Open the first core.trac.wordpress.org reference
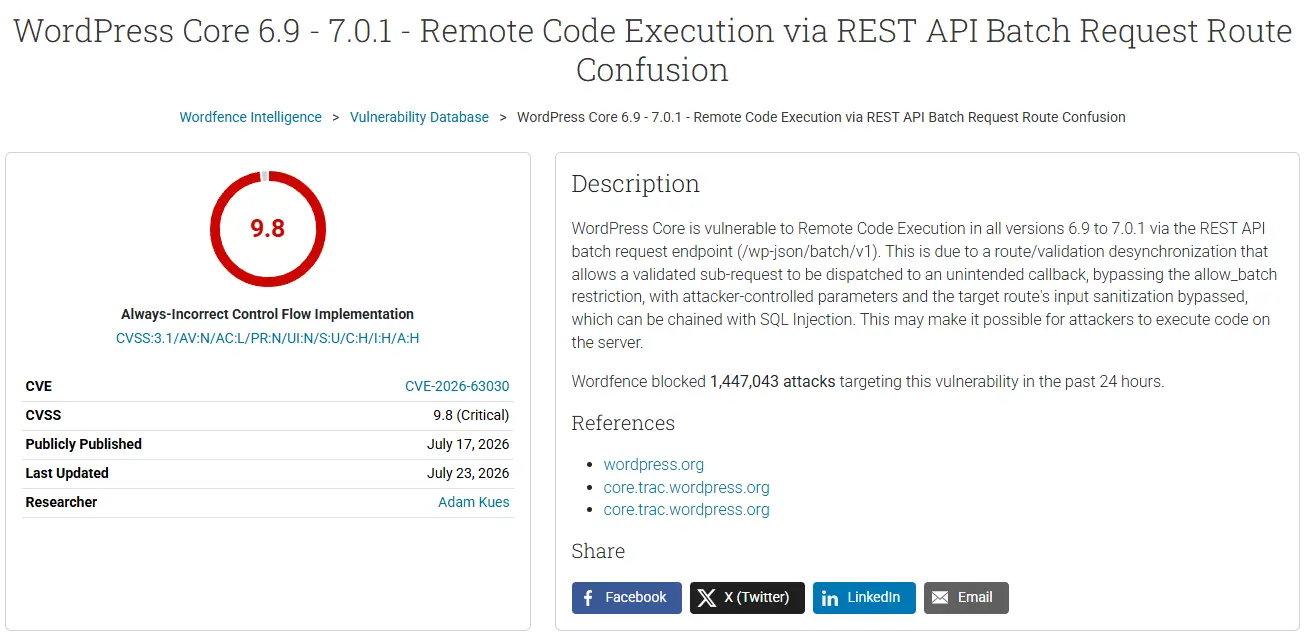This screenshot has width=1308, height=637. coord(687,487)
